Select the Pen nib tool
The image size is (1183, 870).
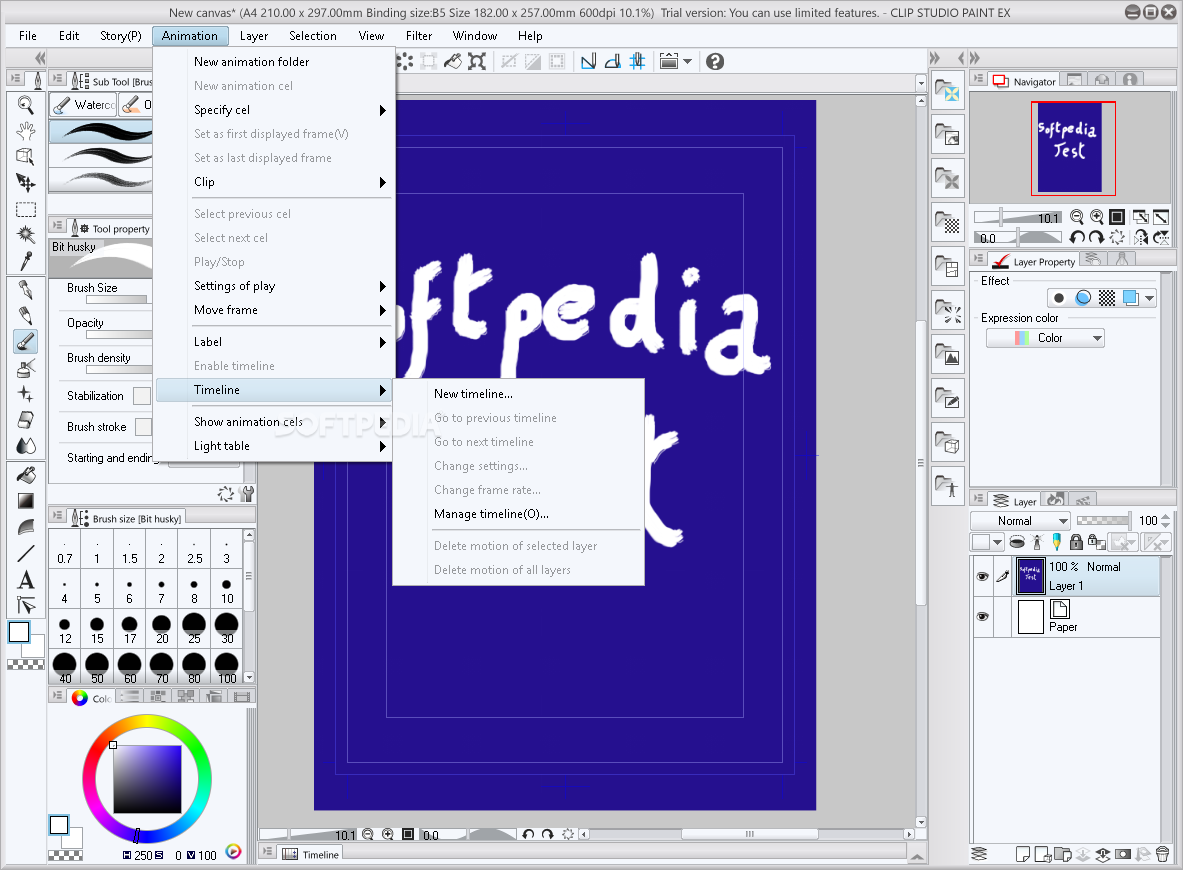click(x=26, y=291)
